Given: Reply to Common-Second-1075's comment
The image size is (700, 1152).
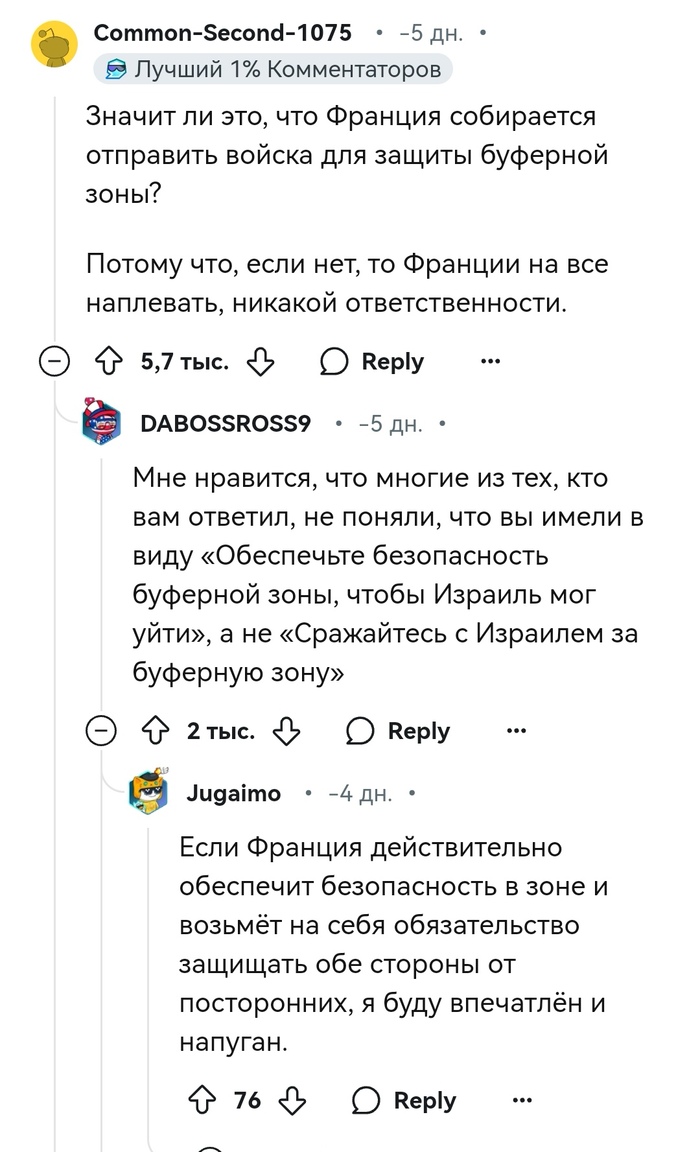Looking at the screenshot, I should click(x=372, y=362).
